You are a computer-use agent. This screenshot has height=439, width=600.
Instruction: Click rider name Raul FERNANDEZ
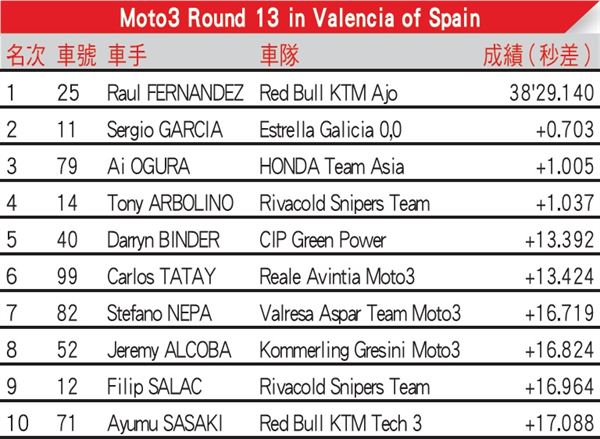point(175,93)
